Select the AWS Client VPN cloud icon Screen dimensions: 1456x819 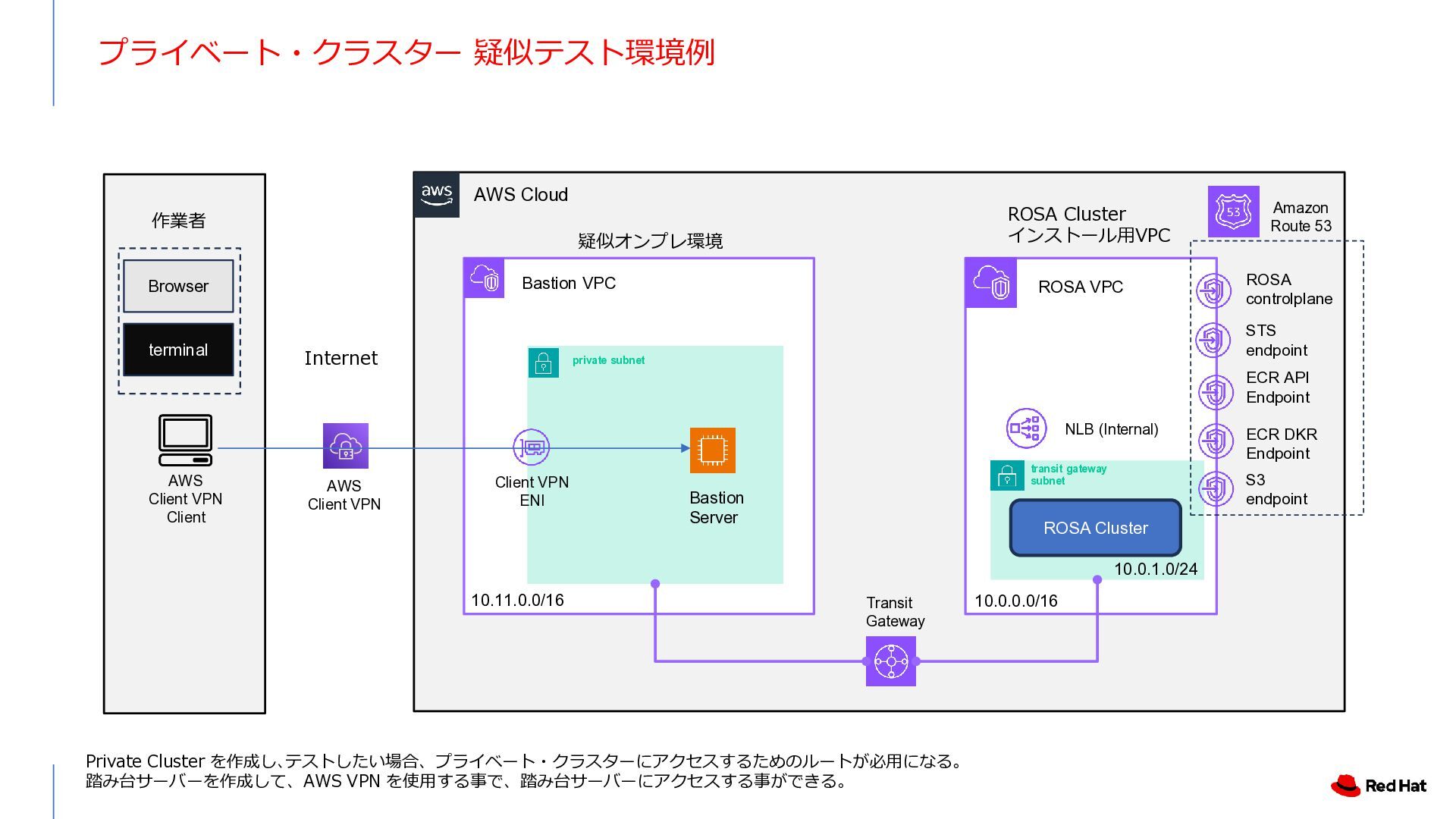tap(346, 446)
